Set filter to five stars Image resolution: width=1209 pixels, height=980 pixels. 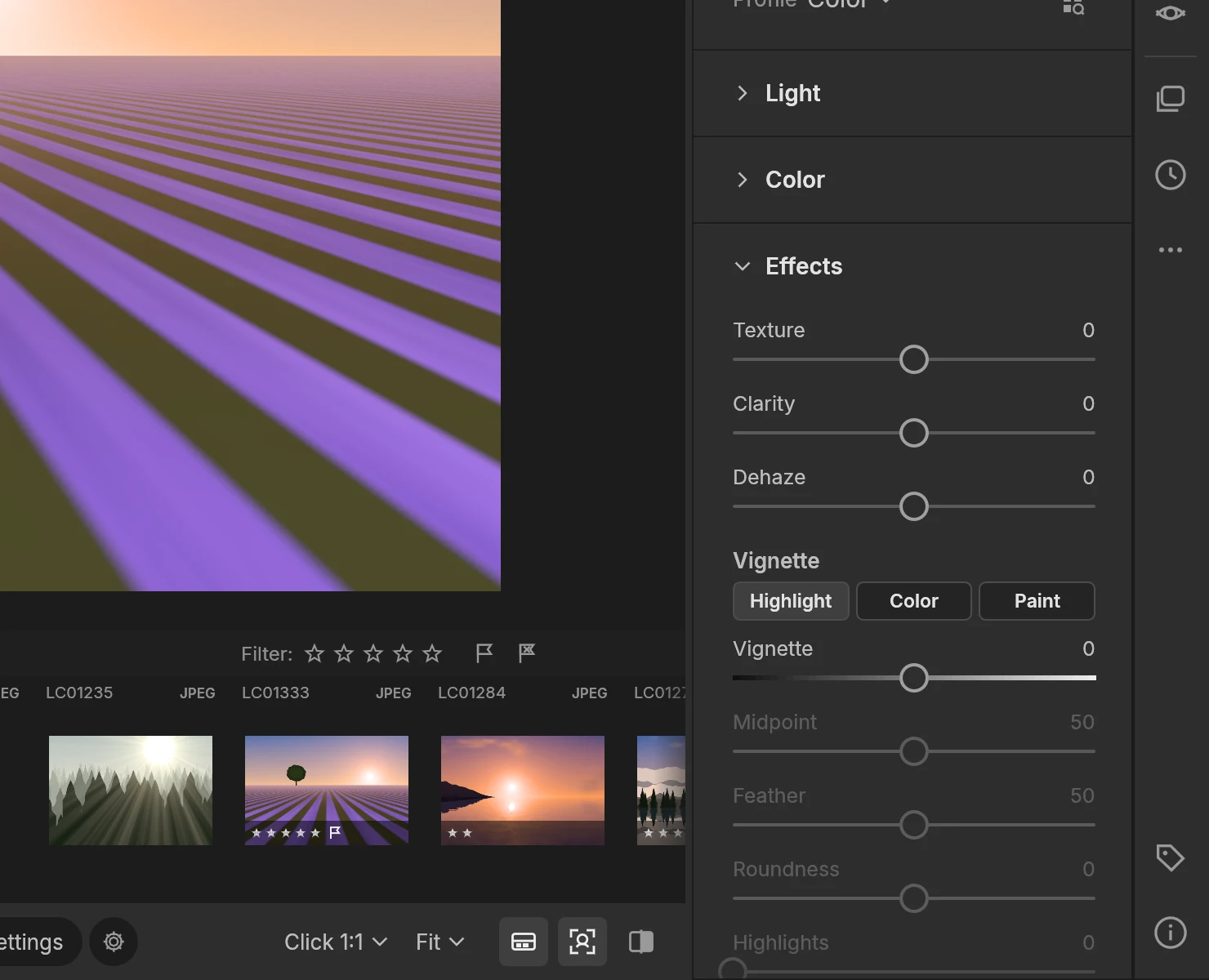(x=432, y=653)
